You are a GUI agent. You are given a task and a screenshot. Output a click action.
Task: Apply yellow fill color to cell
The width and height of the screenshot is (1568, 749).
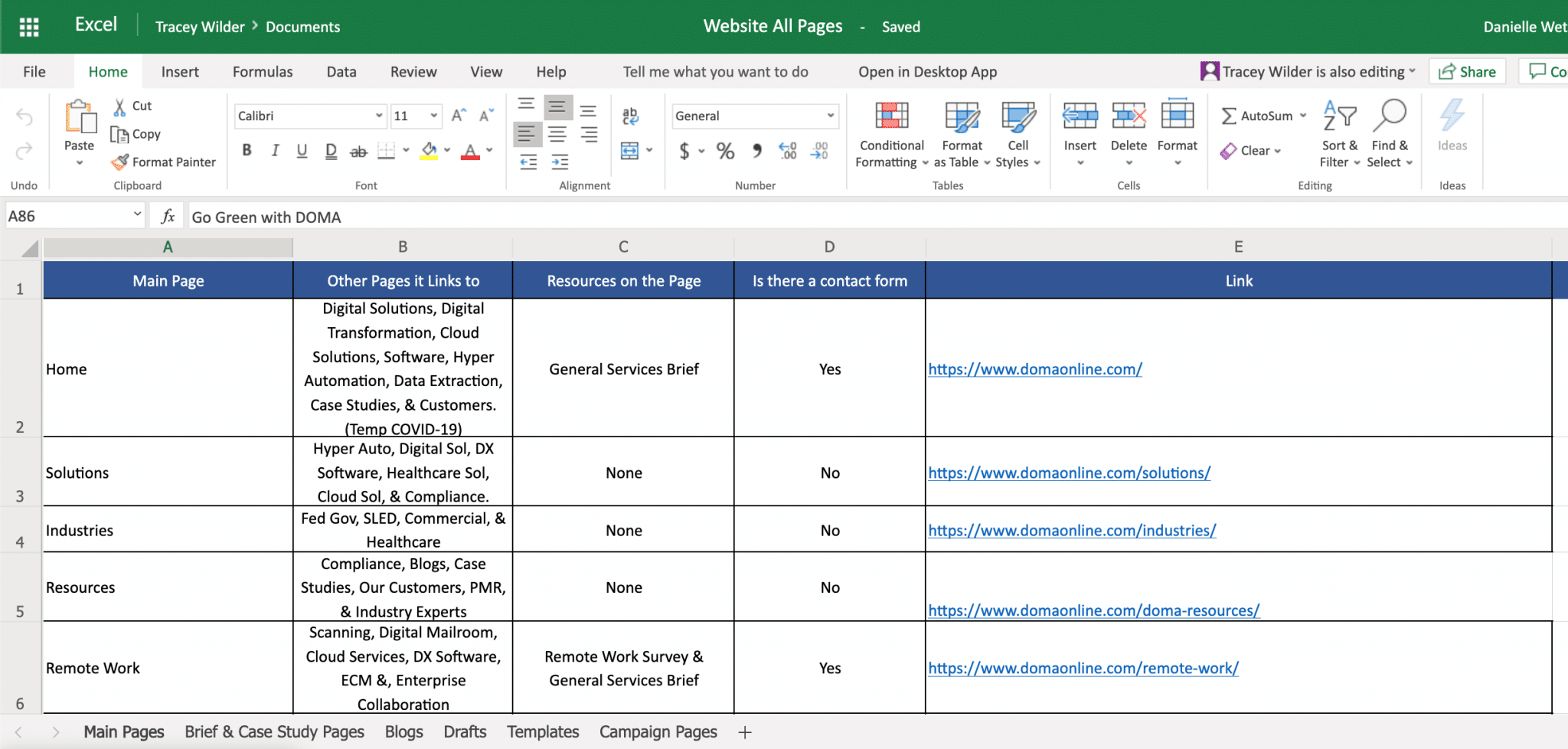pos(429,151)
